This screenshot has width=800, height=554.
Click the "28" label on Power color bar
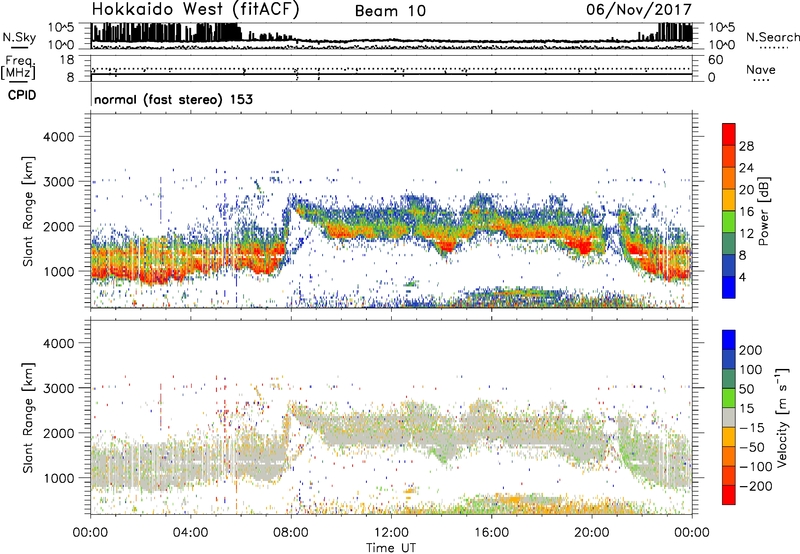point(746,146)
